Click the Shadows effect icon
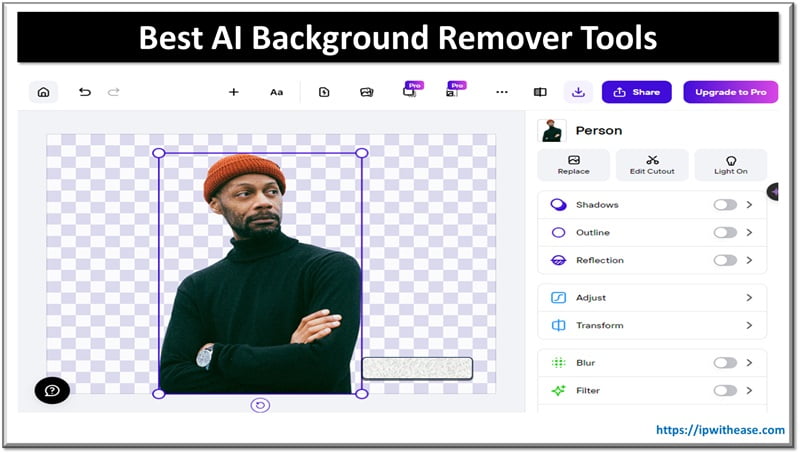Viewport: 800px width, 454px height. (x=559, y=205)
